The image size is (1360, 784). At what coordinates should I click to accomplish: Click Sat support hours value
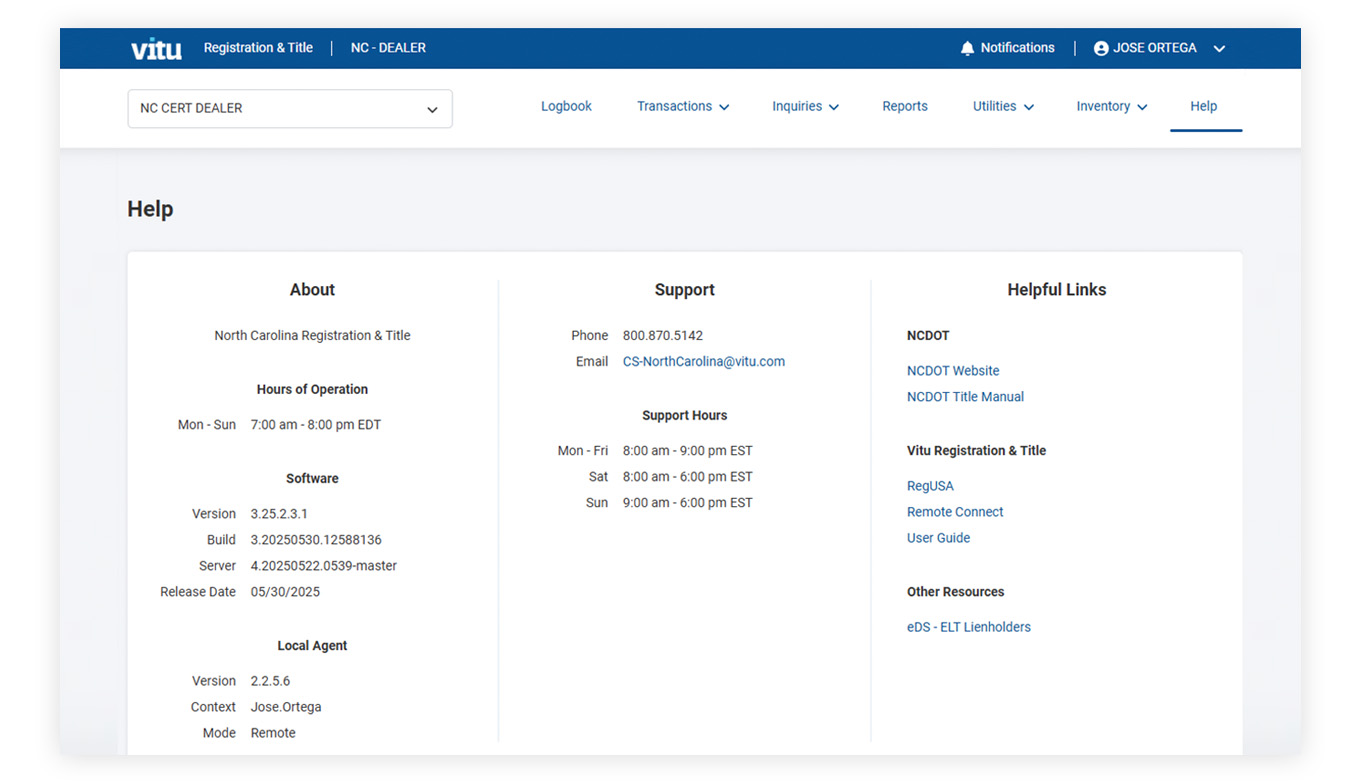pyautogui.click(x=687, y=477)
